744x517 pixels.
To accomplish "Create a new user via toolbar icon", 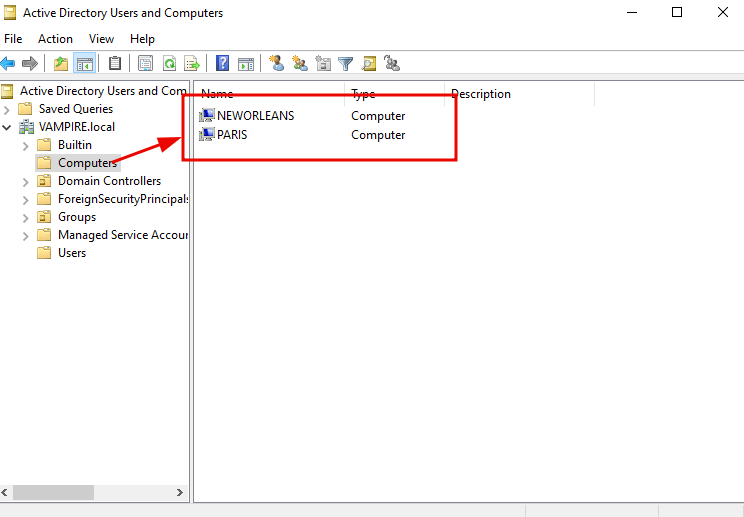I will click(277, 63).
